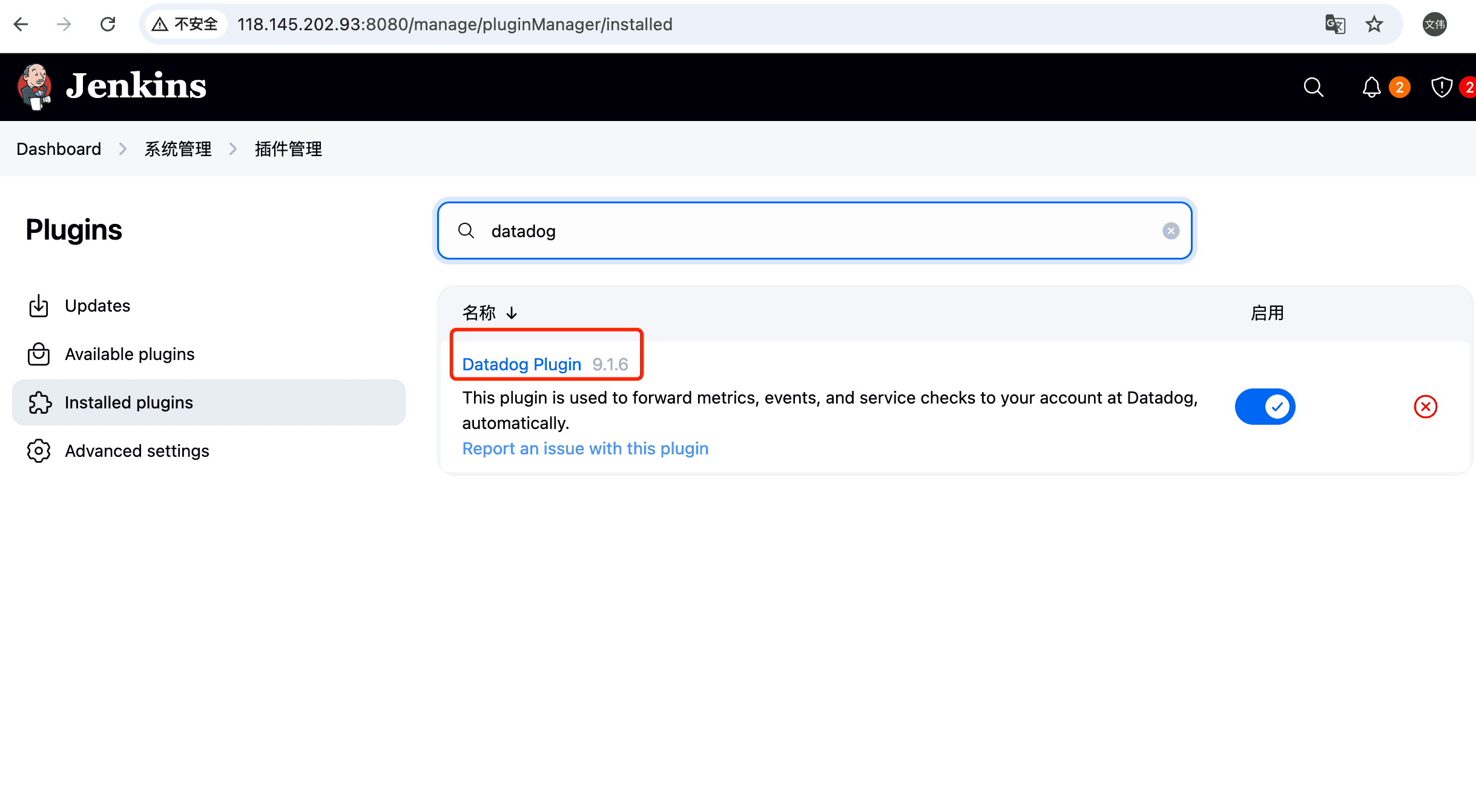Click the 9.1.6 version text
Image resolution: width=1476 pixels, height=812 pixels.
[x=610, y=364]
